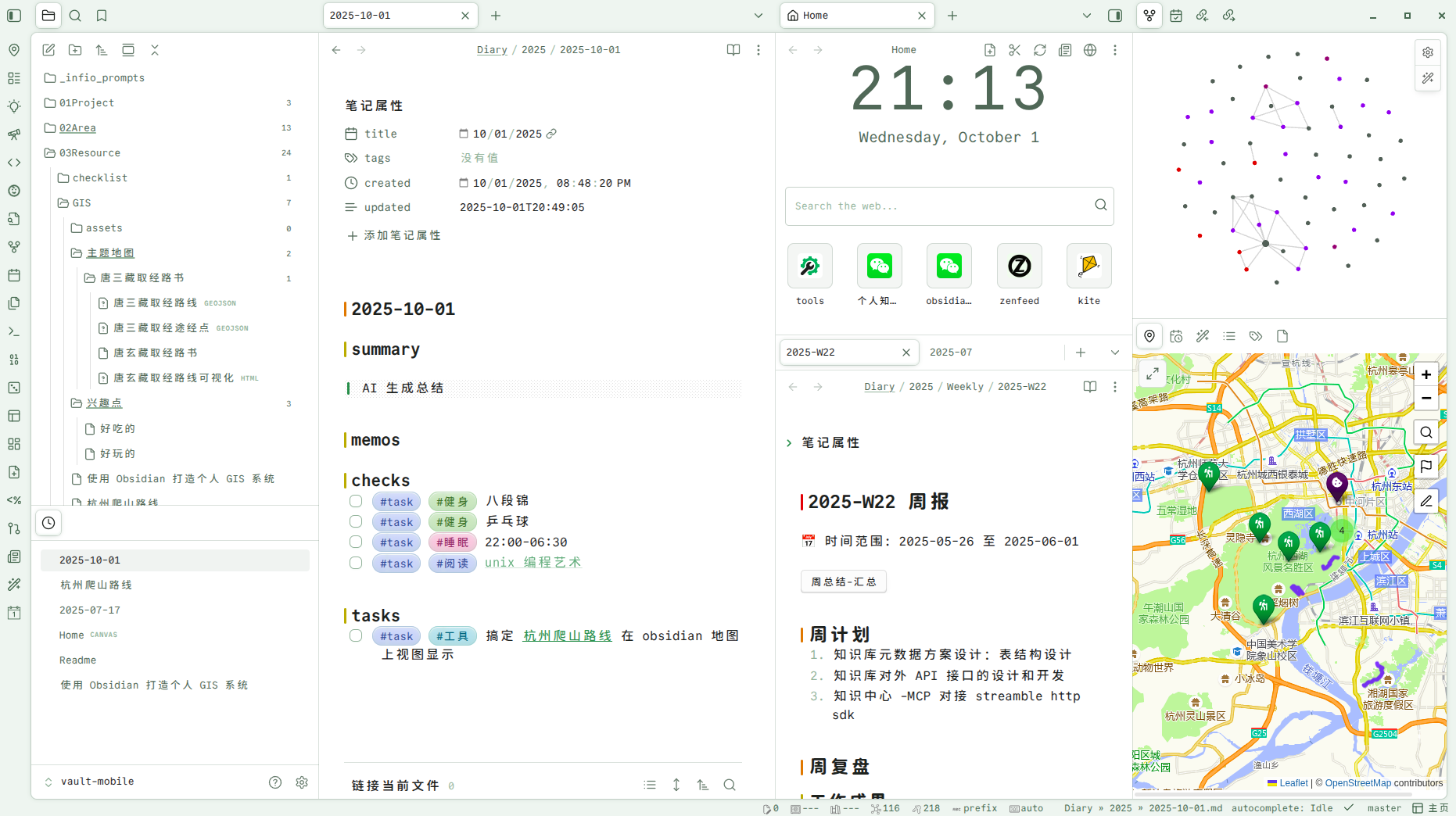Image resolution: width=1456 pixels, height=816 pixels.
Task: Open the 杭州爬山路线 link in tasks
Action: click(x=567, y=636)
